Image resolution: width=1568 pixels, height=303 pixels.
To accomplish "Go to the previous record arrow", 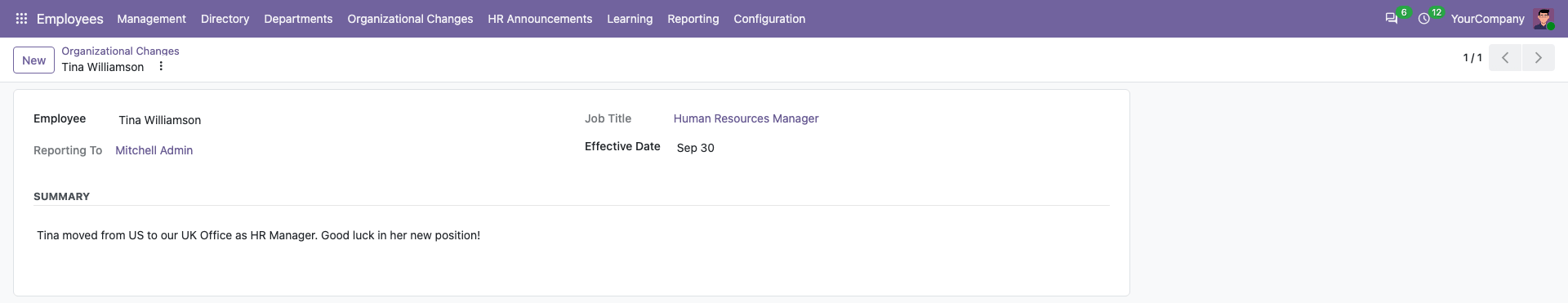I will click(1505, 58).
